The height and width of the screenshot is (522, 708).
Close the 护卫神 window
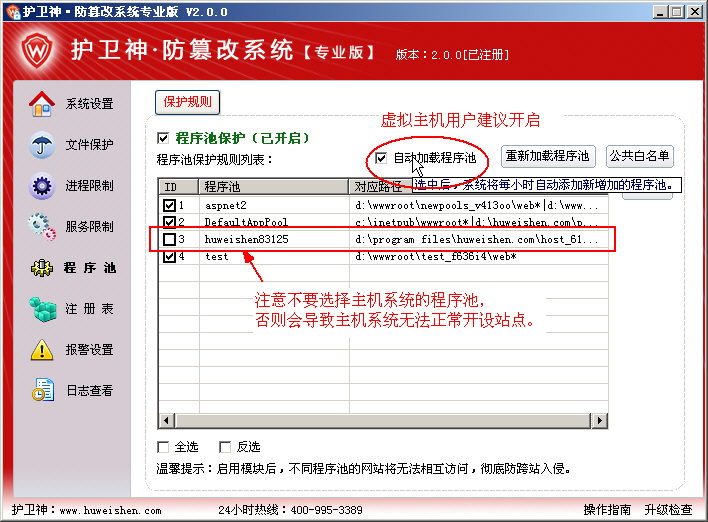point(695,12)
